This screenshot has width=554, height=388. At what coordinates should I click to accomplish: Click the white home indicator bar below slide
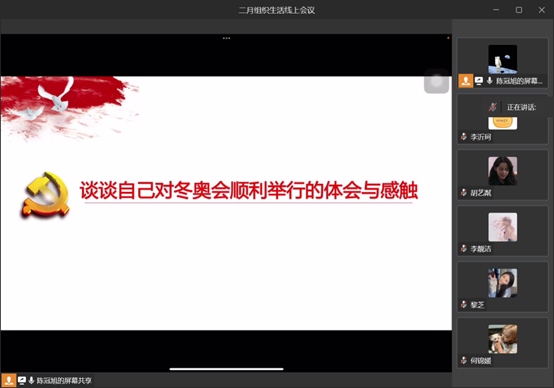(x=226, y=369)
